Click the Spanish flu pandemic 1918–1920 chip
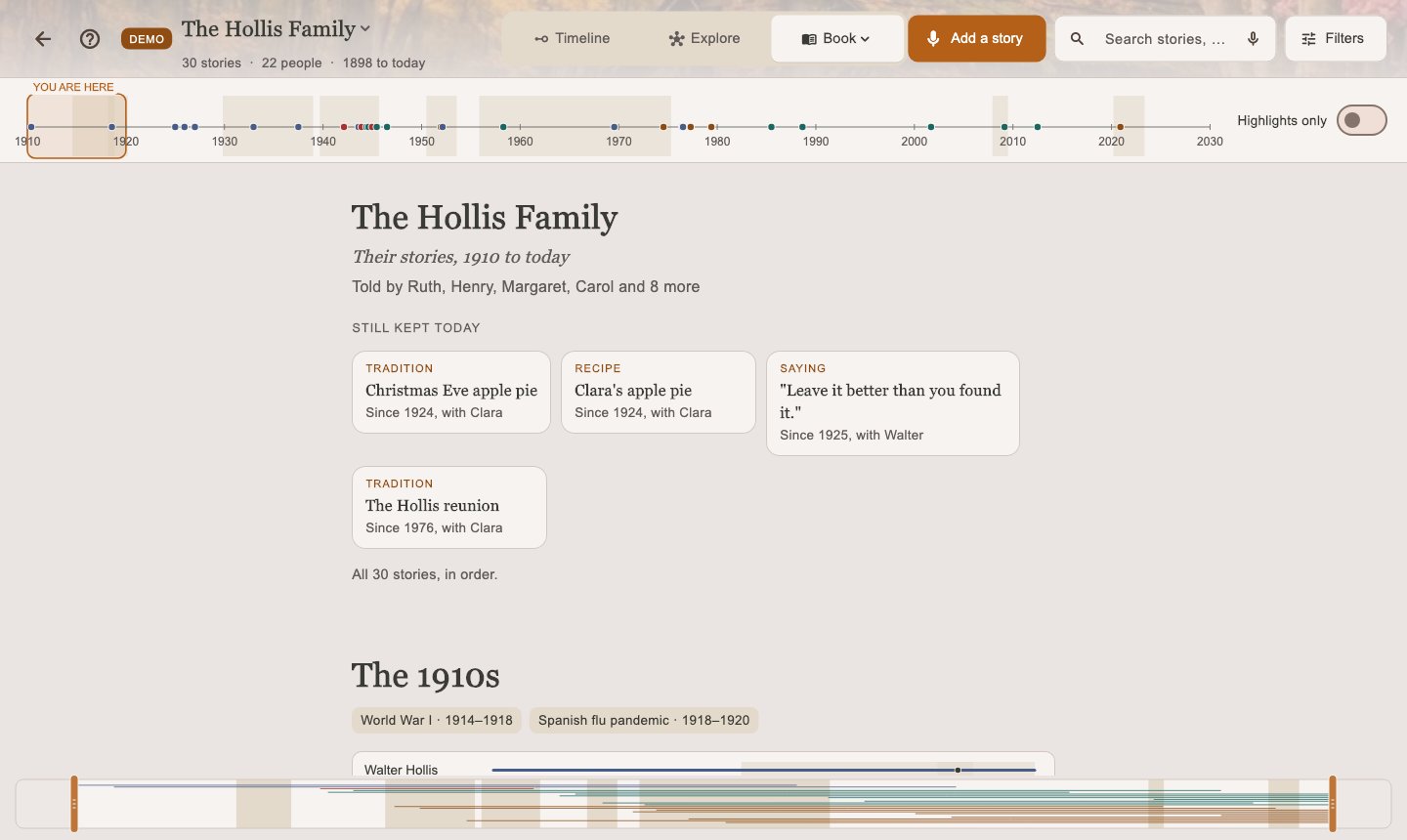The image size is (1407, 840). (x=644, y=721)
